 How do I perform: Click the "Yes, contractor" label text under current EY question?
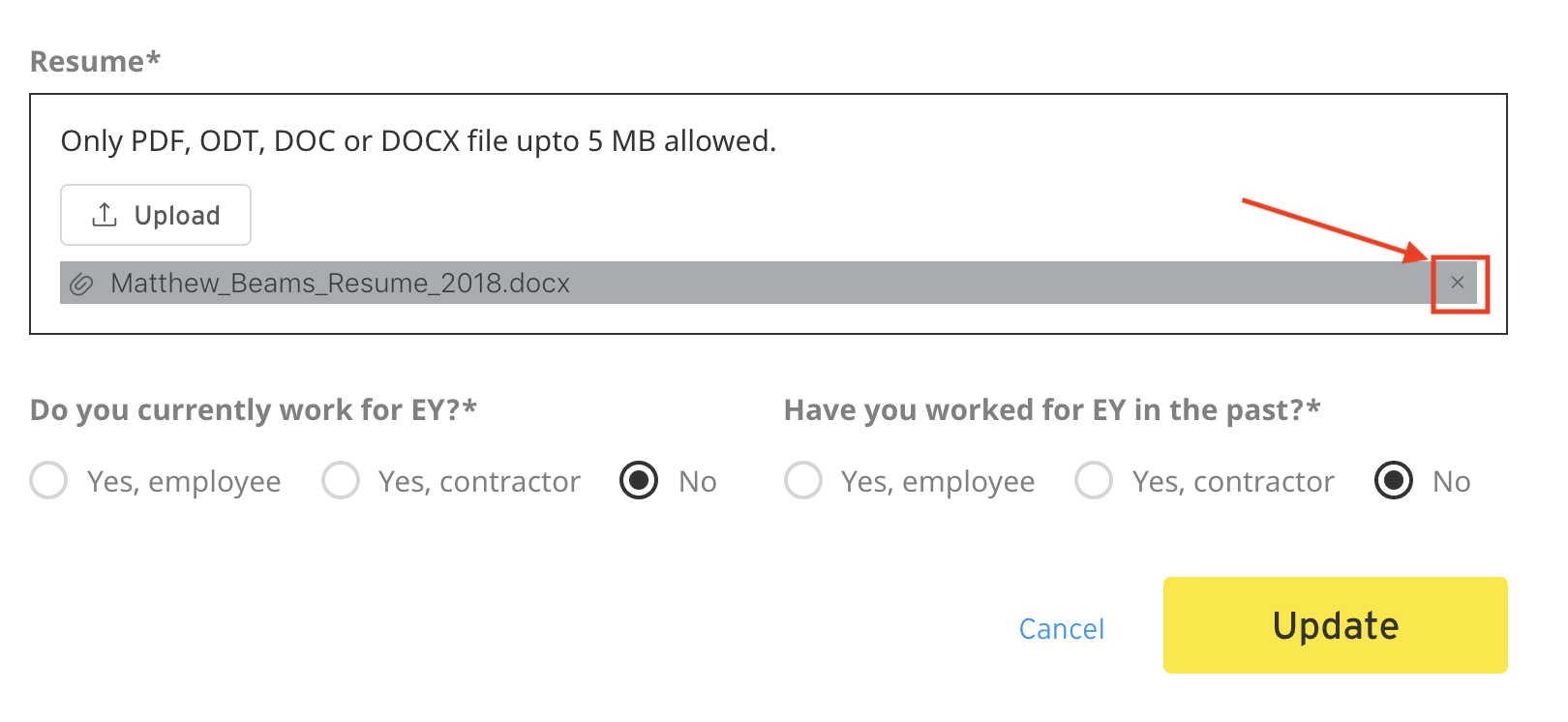479,482
